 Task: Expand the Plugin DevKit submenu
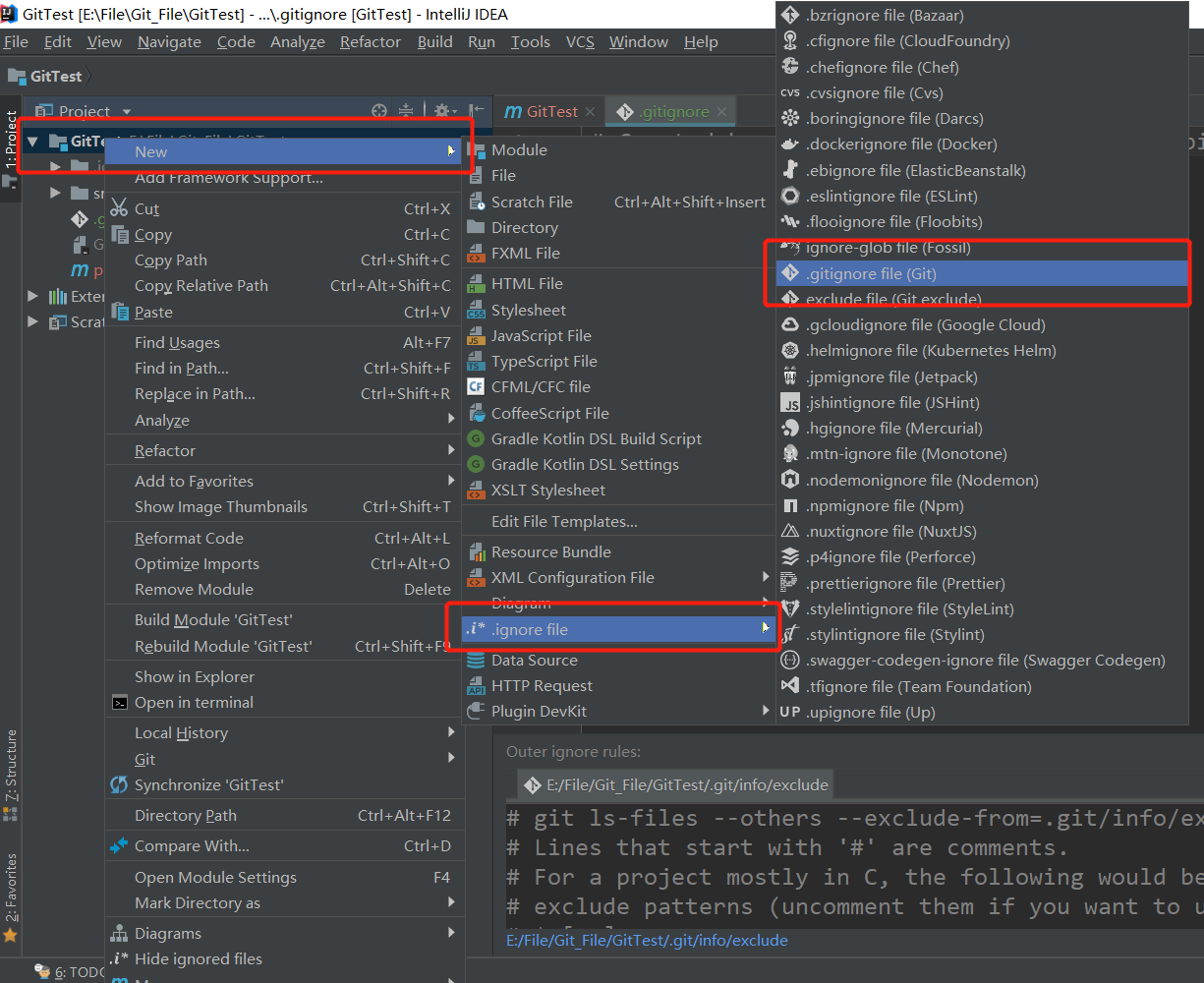766,711
